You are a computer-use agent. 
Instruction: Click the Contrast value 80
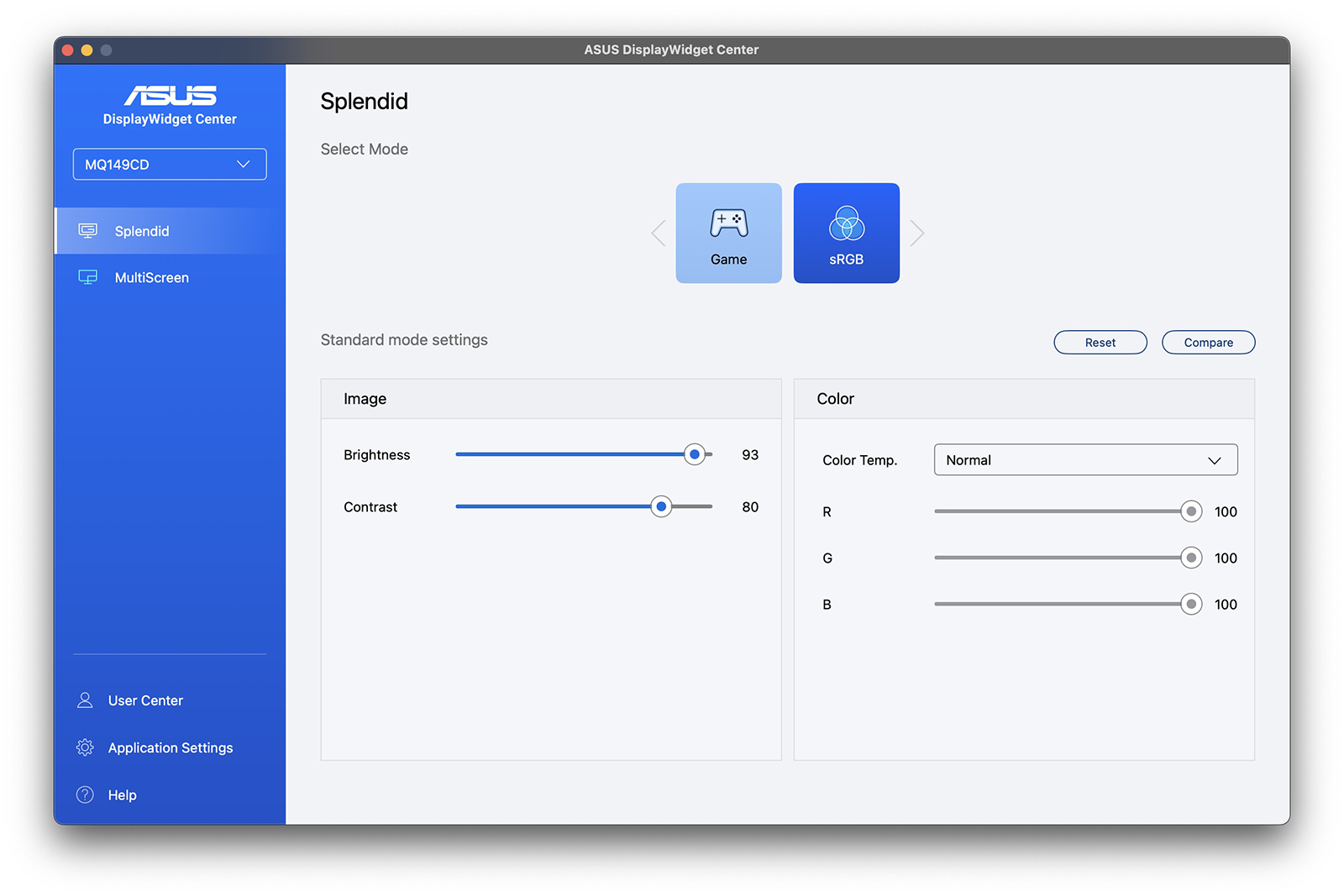click(x=750, y=507)
